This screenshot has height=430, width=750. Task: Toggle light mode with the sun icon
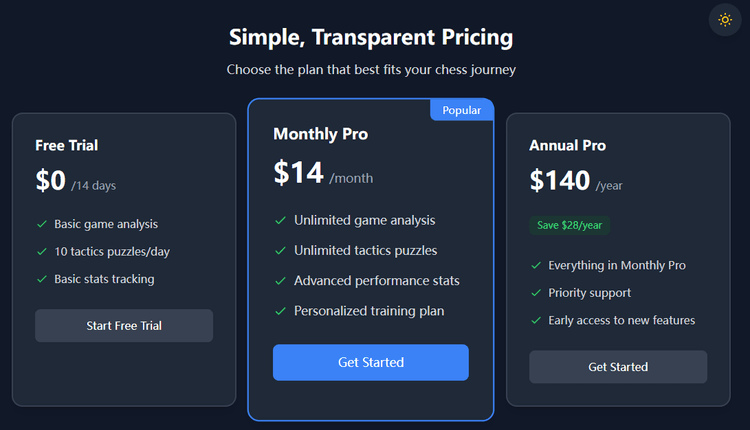(725, 20)
